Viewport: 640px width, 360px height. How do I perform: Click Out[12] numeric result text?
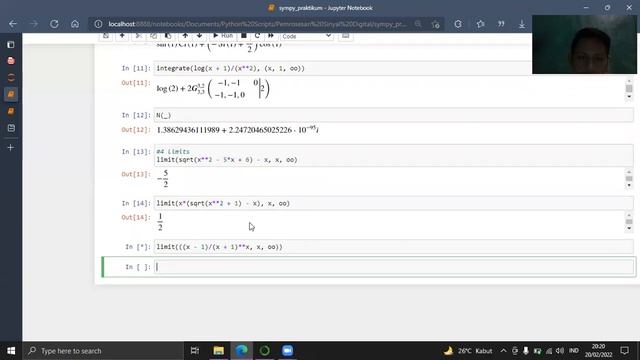tap(238, 130)
